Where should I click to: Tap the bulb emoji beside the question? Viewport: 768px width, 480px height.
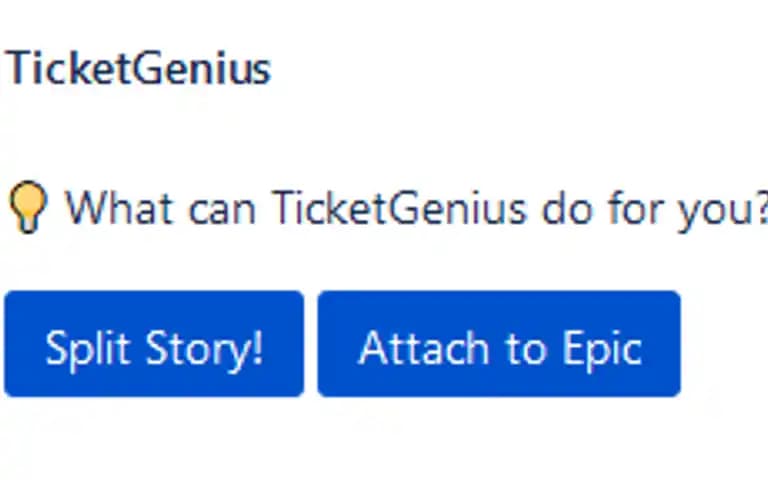(x=28, y=207)
